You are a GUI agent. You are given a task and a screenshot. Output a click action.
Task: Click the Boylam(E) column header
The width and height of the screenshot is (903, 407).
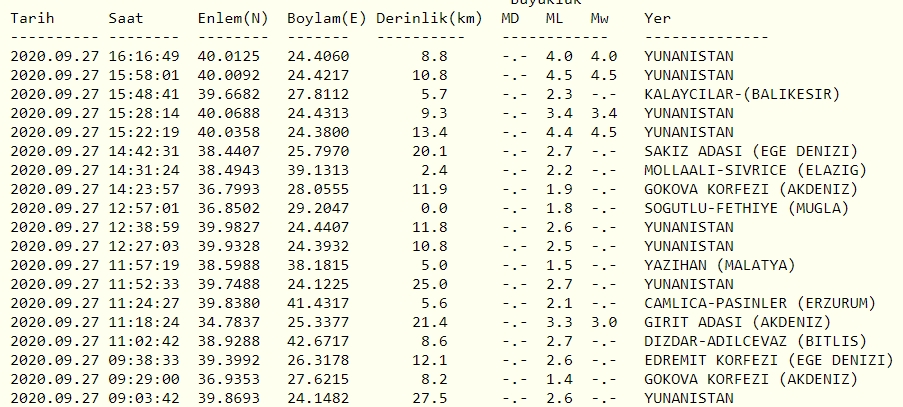[325, 19]
